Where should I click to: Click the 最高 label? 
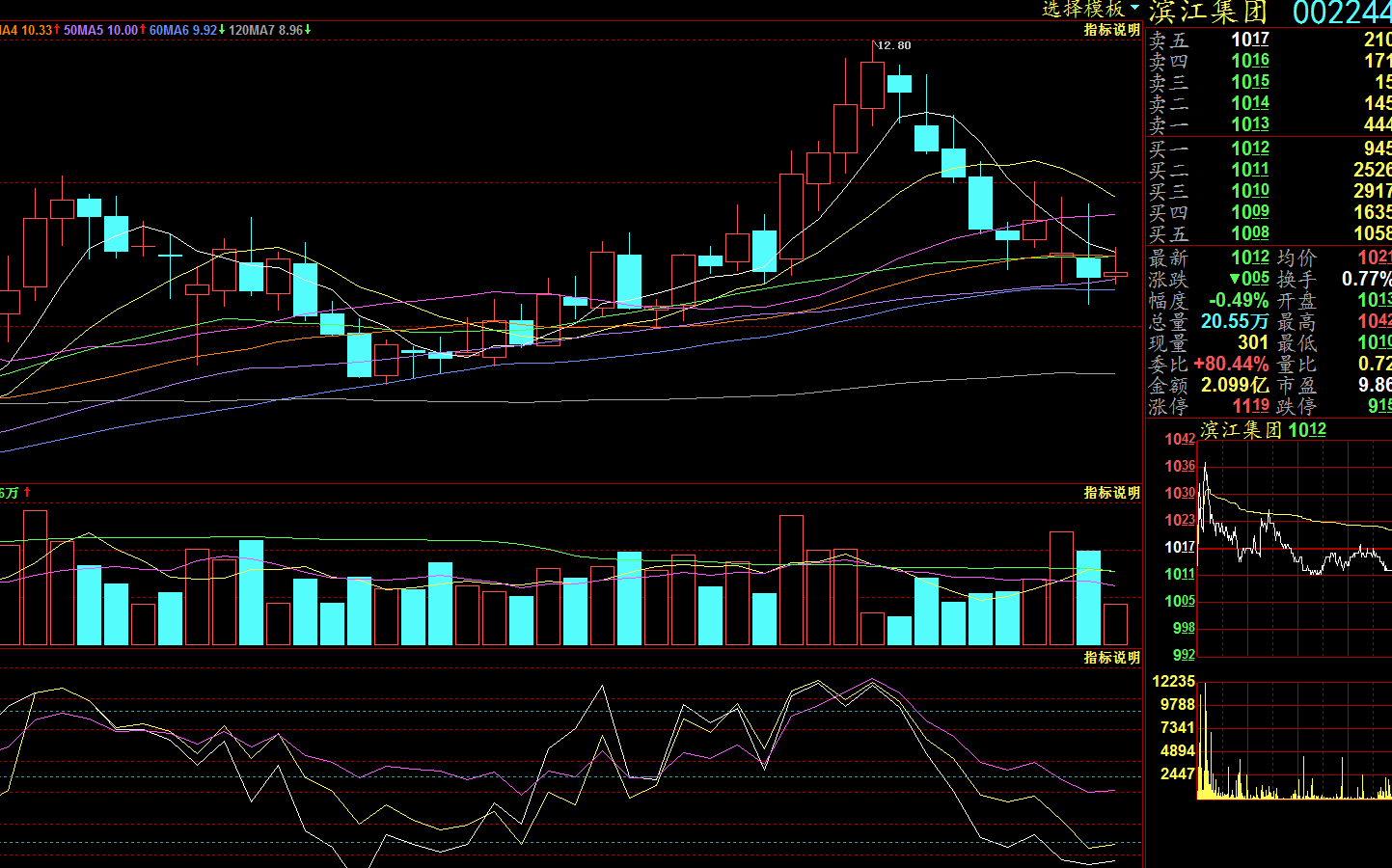(x=1296, y=321)
